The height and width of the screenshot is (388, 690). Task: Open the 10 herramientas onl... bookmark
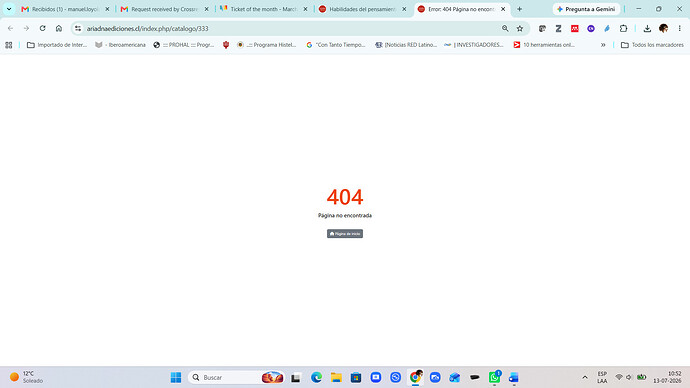click(544, 45)
